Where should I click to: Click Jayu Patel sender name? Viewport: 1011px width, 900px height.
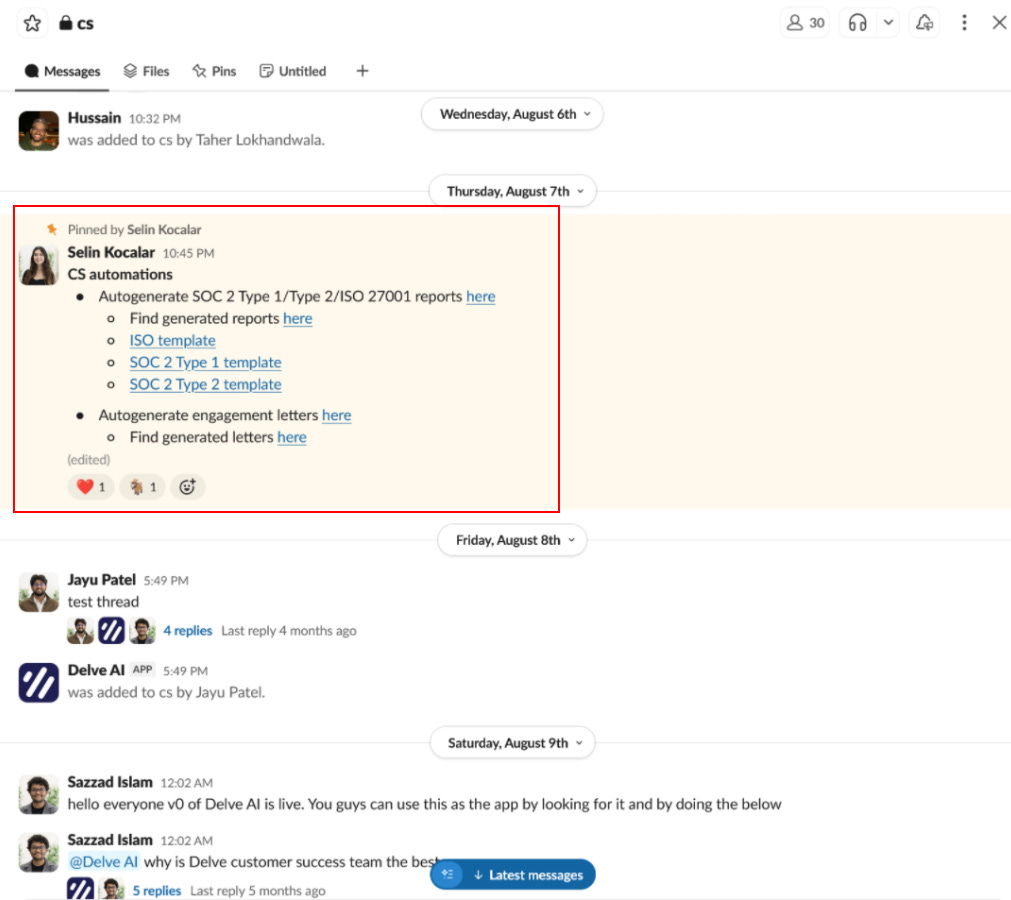tap(101, 580)
